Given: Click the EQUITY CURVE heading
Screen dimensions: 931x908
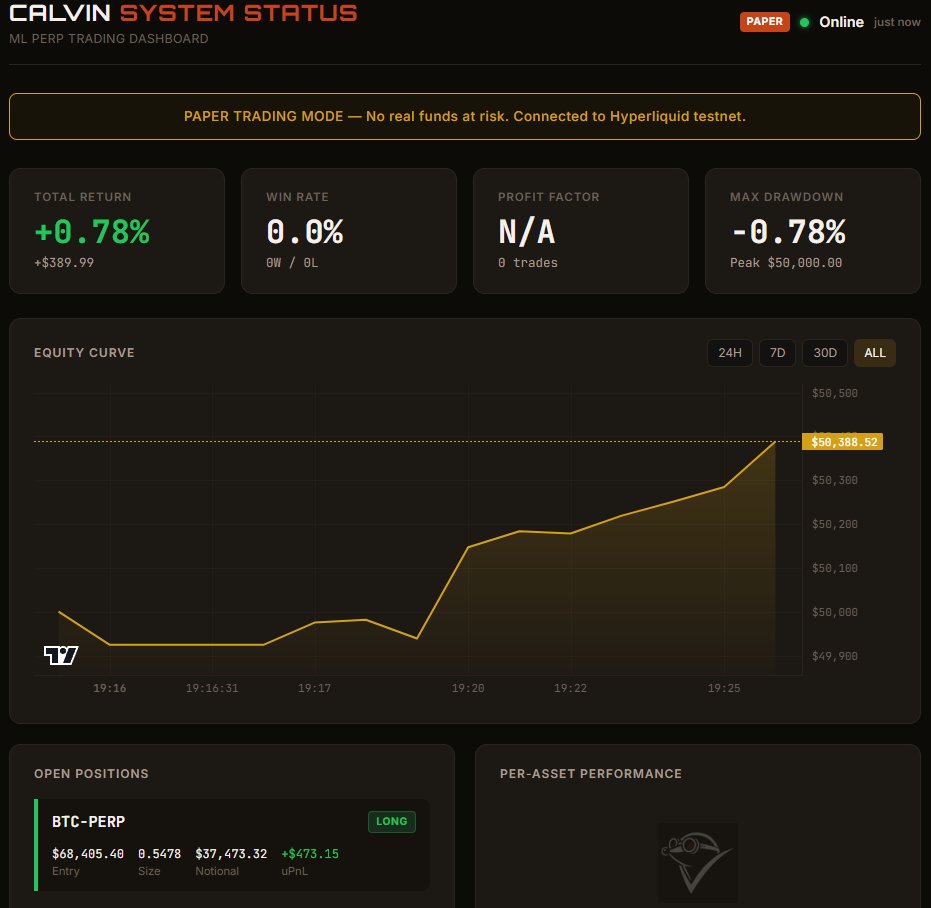Looking at the screenshot, I should point(84,353).
